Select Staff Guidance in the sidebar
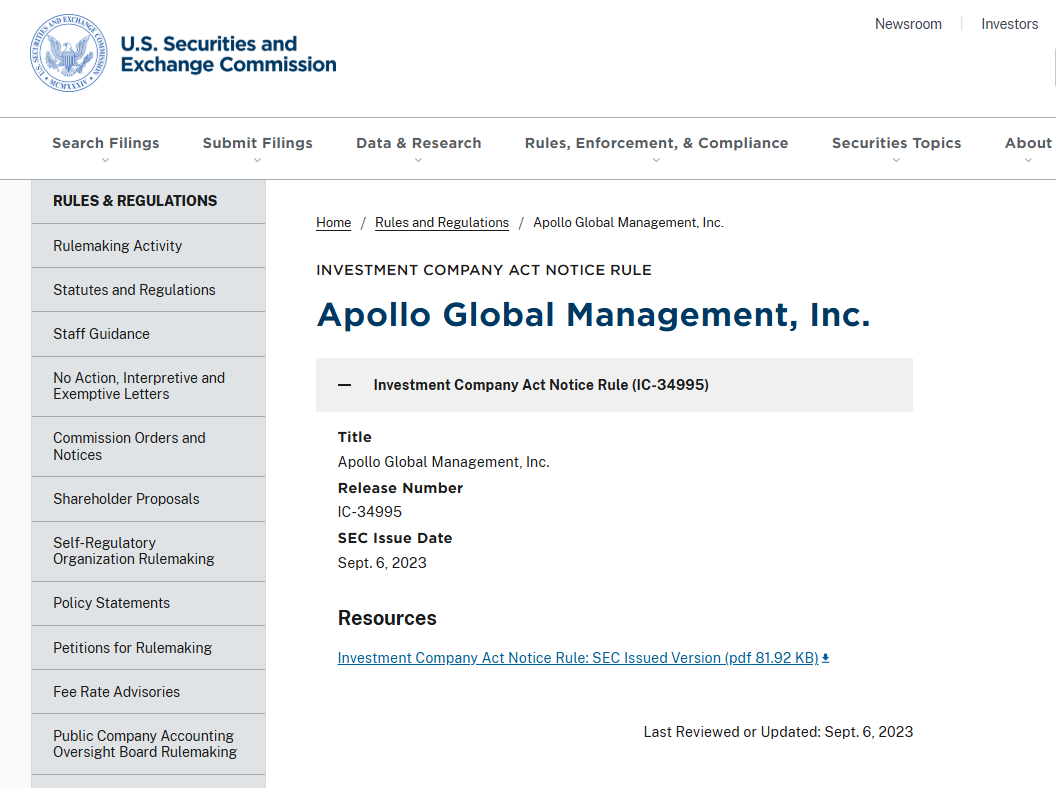Image resolution: width=1056 pixels, height=788 pixels. pos(101,334)
